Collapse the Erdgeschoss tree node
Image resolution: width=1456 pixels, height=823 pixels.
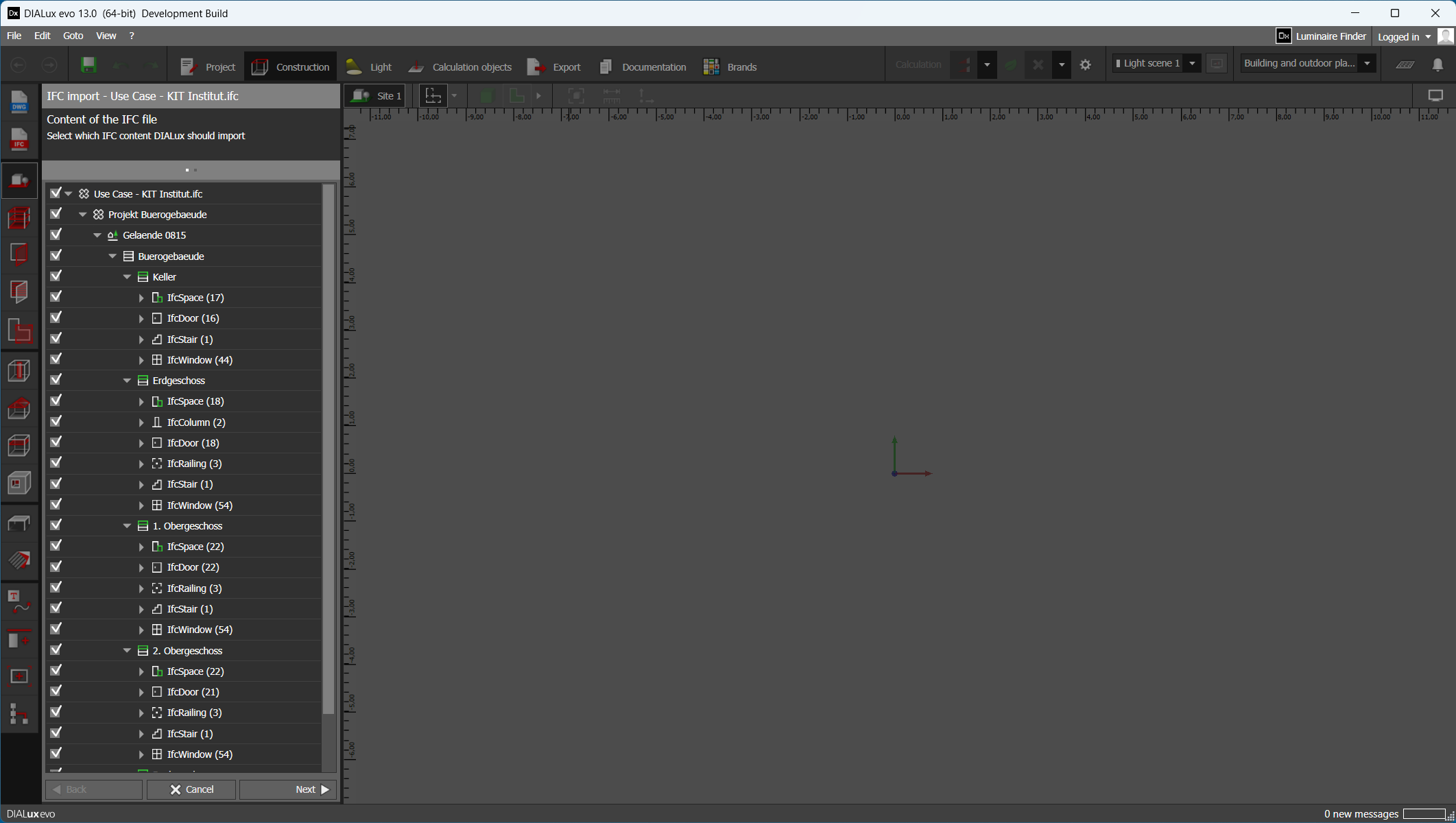coord(127,381)
